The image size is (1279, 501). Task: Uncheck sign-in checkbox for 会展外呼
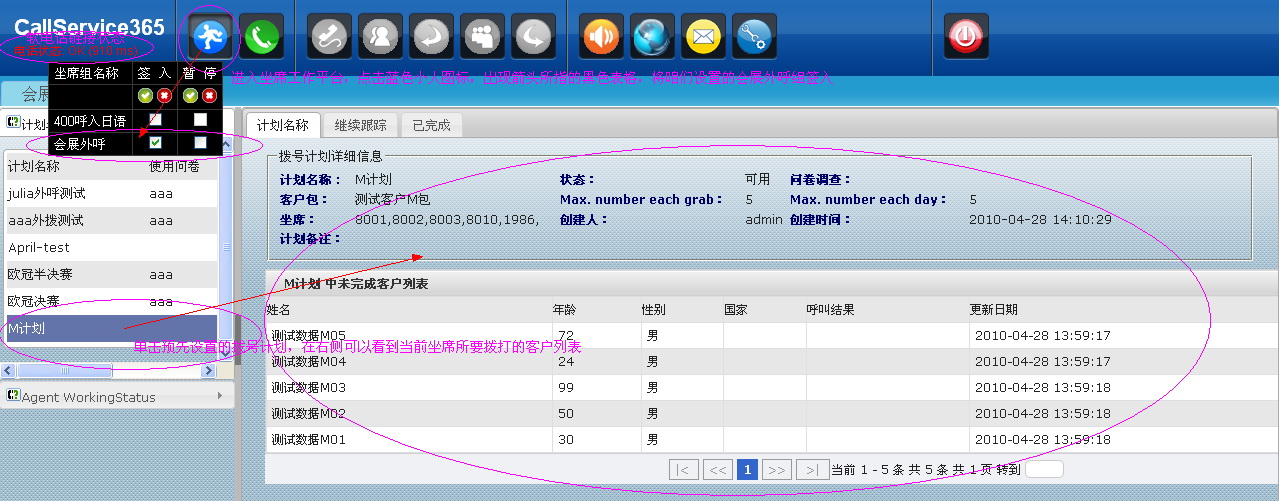point(155,143)
